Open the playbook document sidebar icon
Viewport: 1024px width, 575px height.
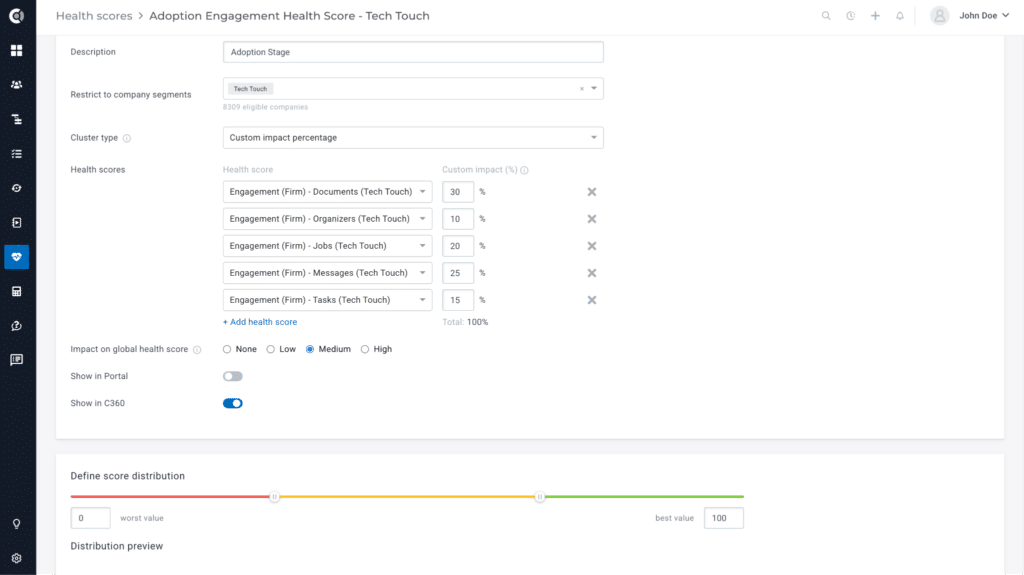[x=16, y=223]
